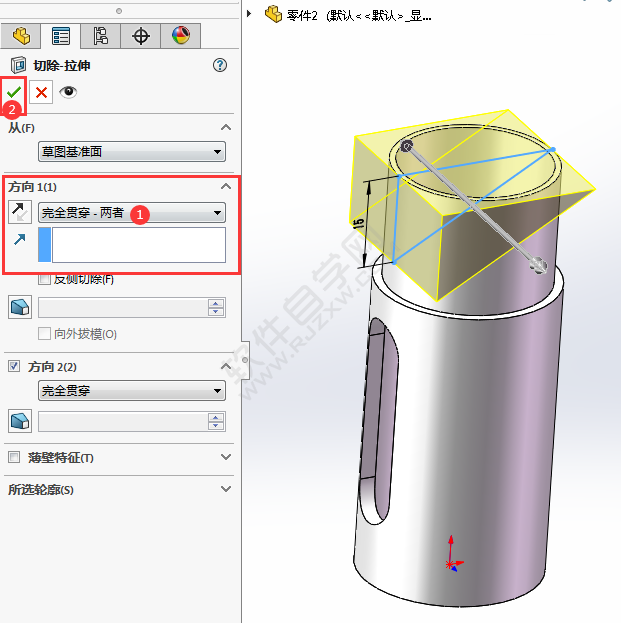Open help for Cut-Extrude
This screenshot has width=621, height=623.
pyautogui.click(x=220, y=65)
